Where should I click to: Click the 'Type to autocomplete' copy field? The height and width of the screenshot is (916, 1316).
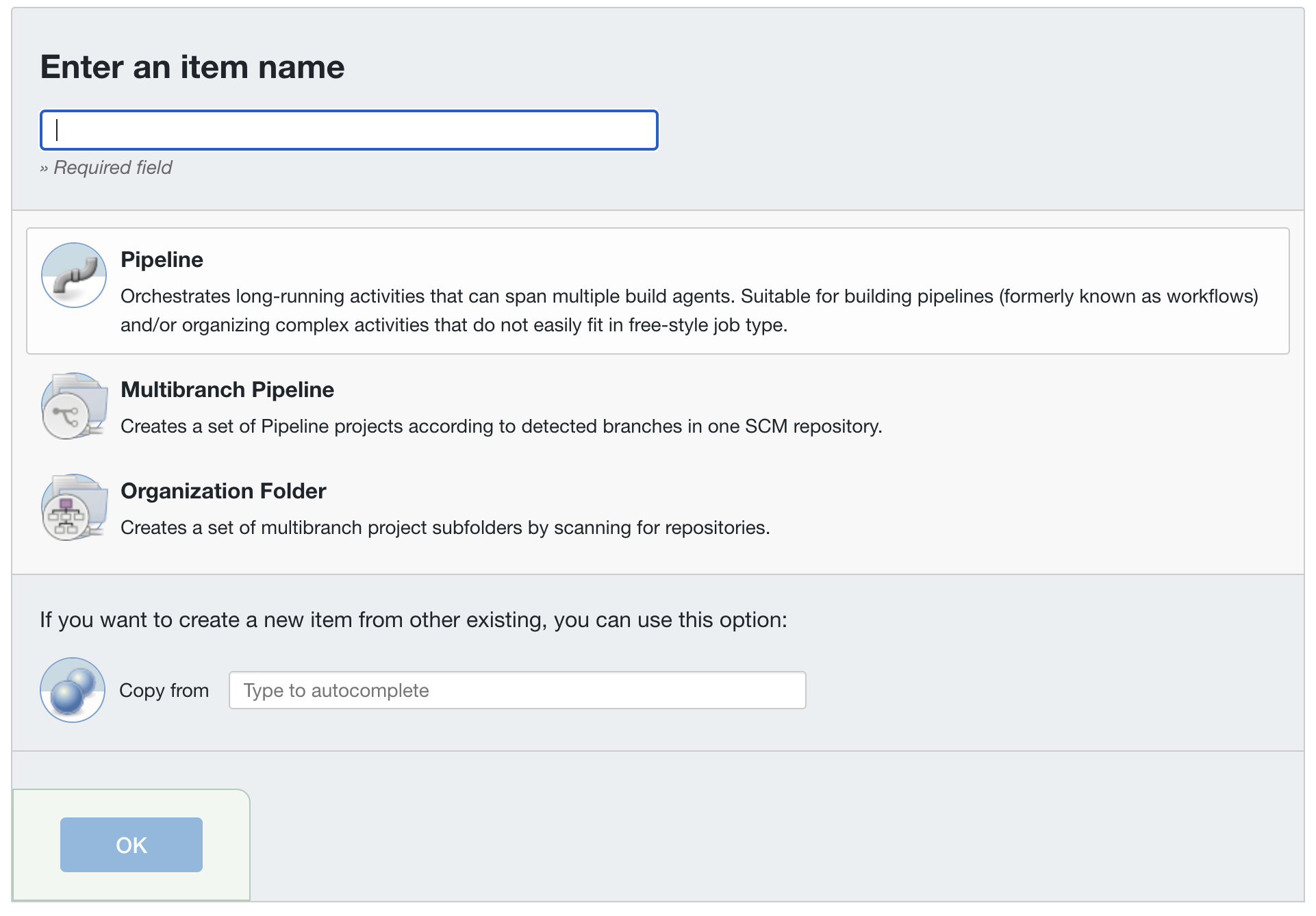(517, 690)
